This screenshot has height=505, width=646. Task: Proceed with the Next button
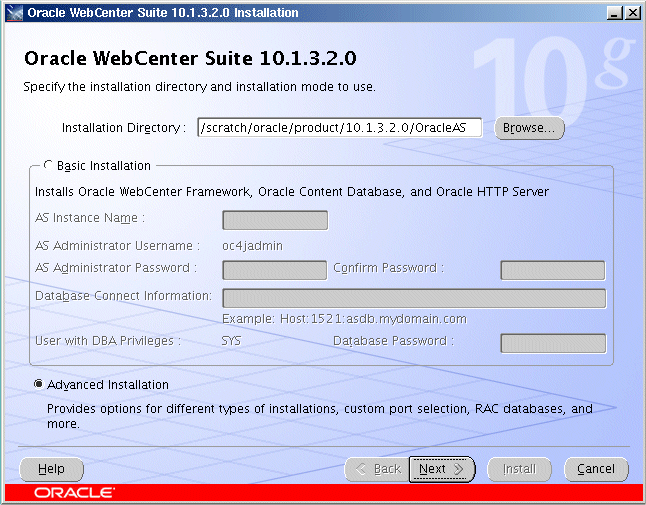pos(442,469)
